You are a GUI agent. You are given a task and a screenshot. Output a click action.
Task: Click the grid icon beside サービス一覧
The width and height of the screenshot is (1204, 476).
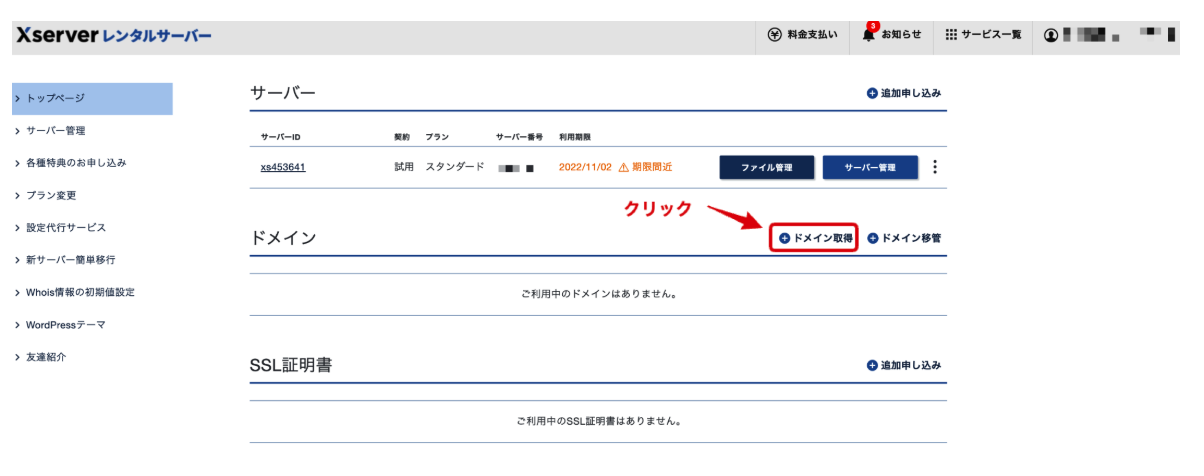(951, 35)
